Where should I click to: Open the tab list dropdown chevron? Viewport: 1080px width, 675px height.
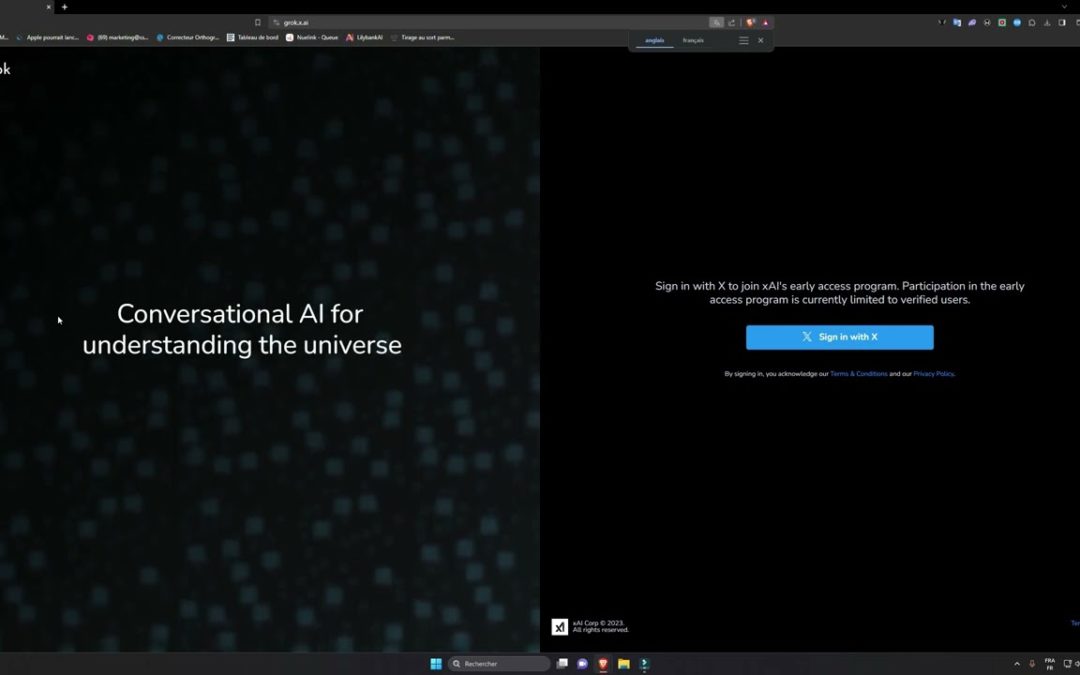[1064, 7]
